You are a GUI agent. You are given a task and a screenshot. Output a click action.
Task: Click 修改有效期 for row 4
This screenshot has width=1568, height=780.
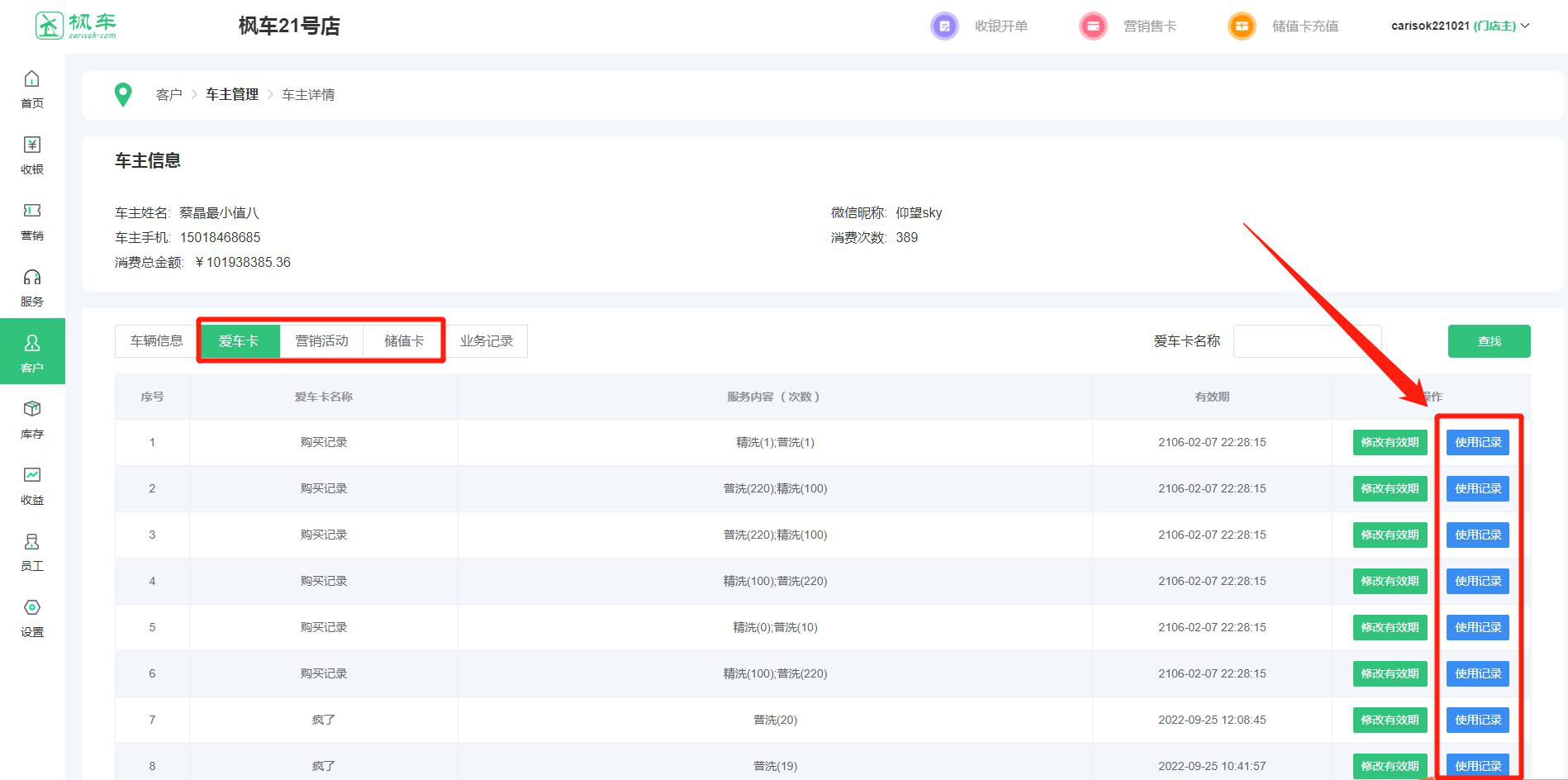click(1390, 581)
